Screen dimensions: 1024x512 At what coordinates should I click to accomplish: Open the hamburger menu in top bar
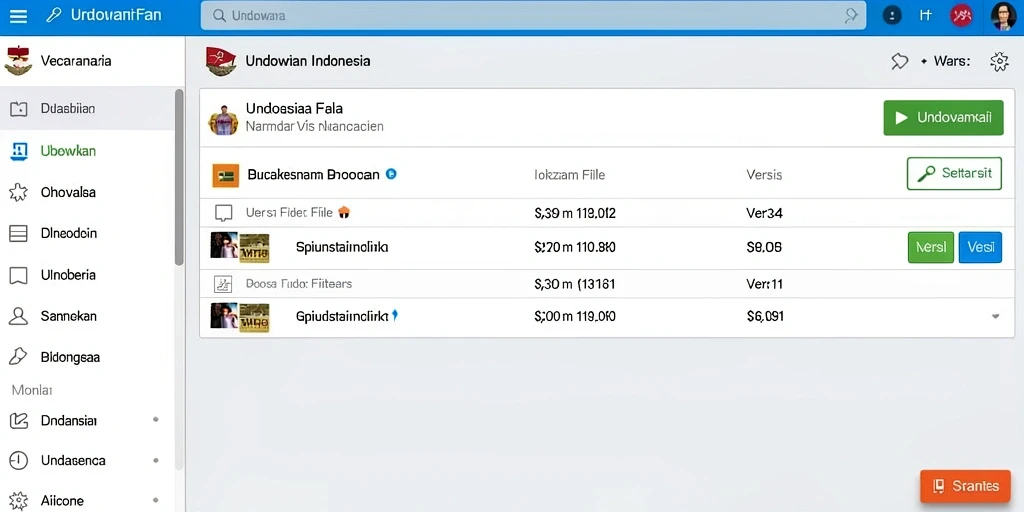[x=18, y=16]
